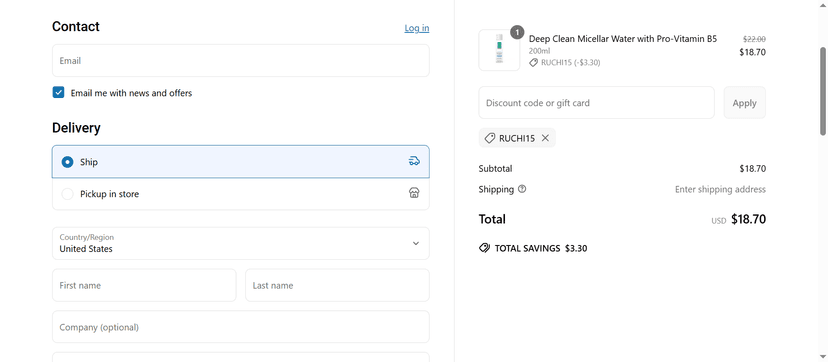Click the shipping info question mark icon

522,189
